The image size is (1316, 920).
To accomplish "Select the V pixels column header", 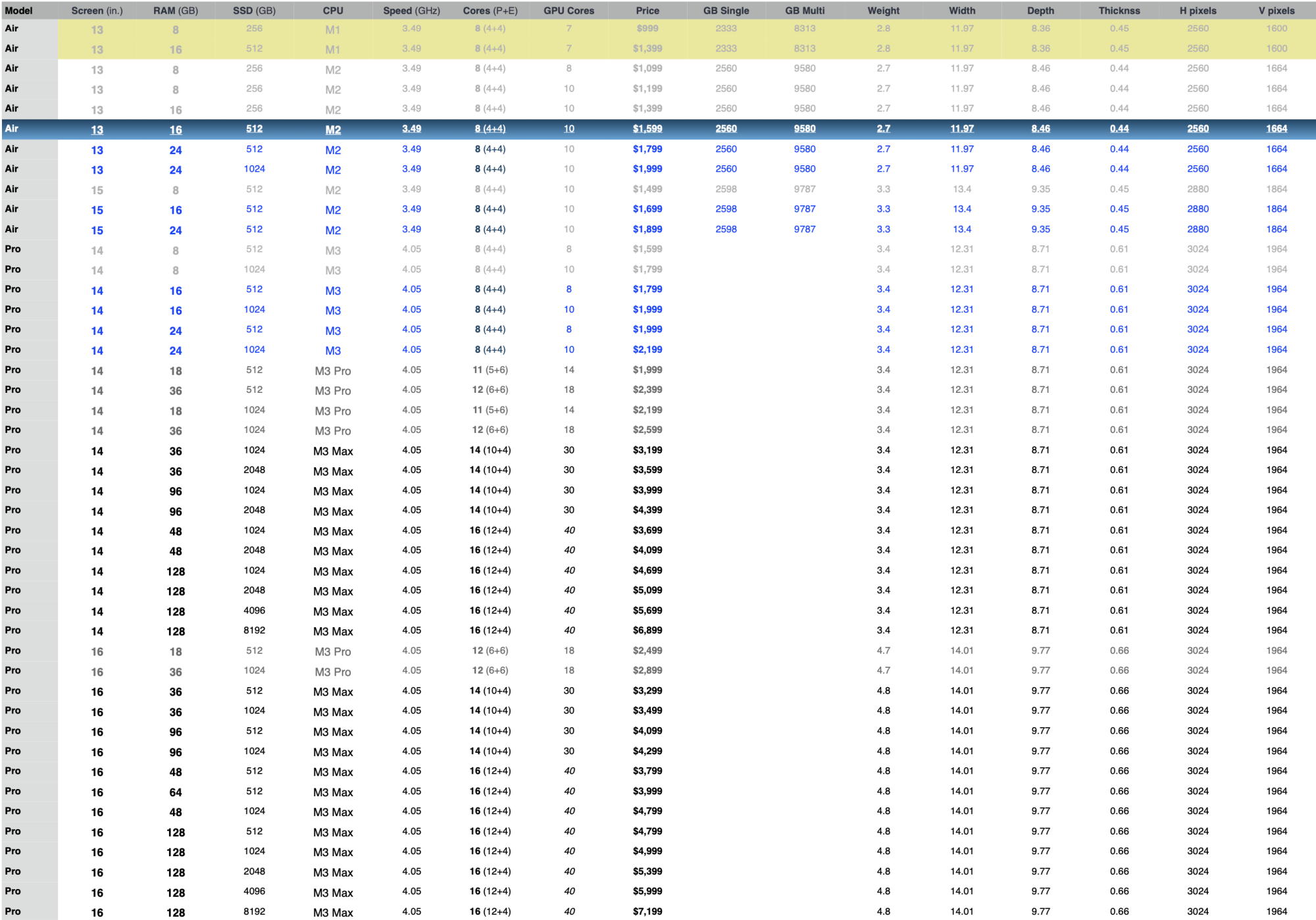I will point(1277,11).
